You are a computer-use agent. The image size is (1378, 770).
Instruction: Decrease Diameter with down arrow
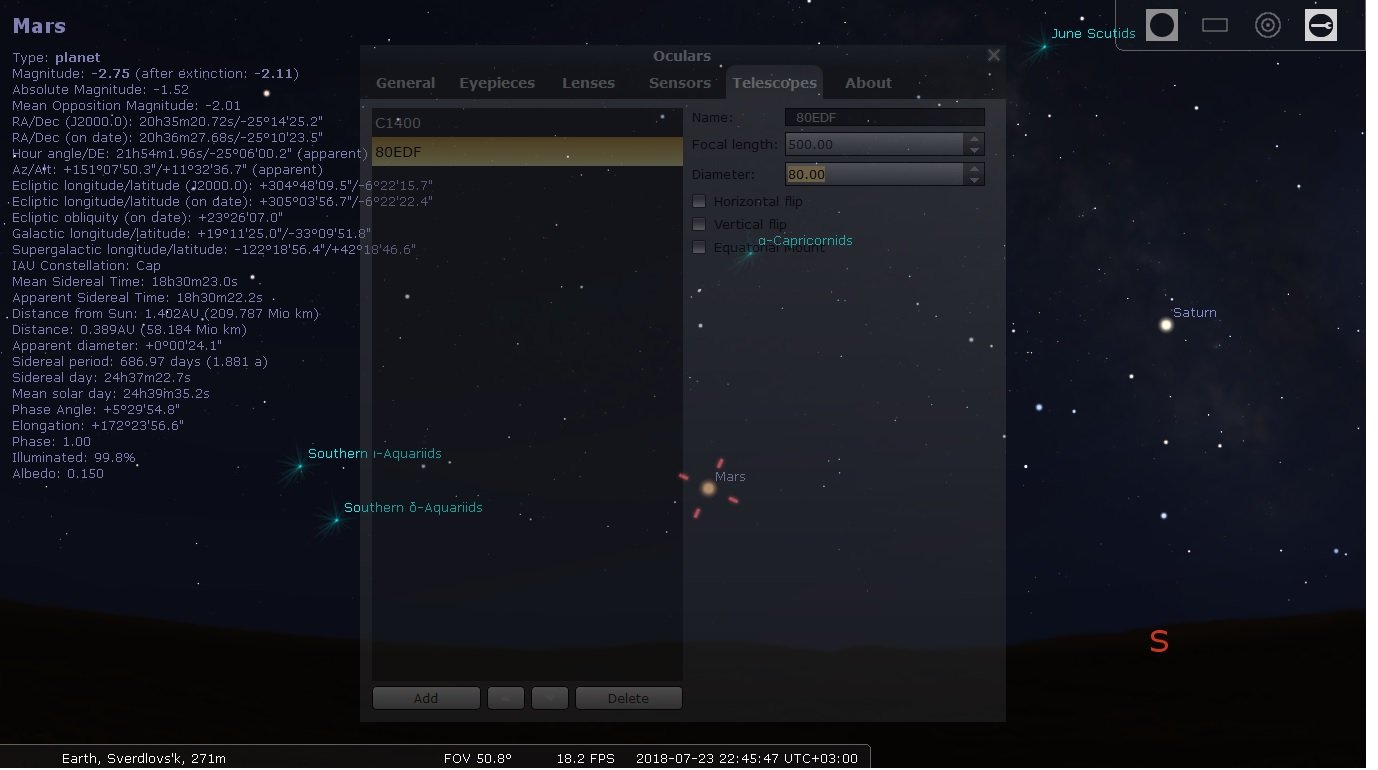974,180
